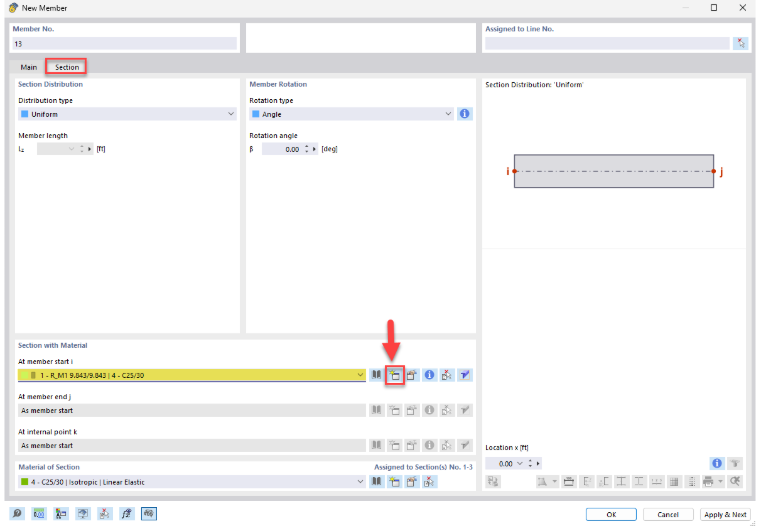Click the Rotation angle arrow next to [deg]
Image resolution: width=760 pixels, height=526 pixels.
[x=315, y=149]
